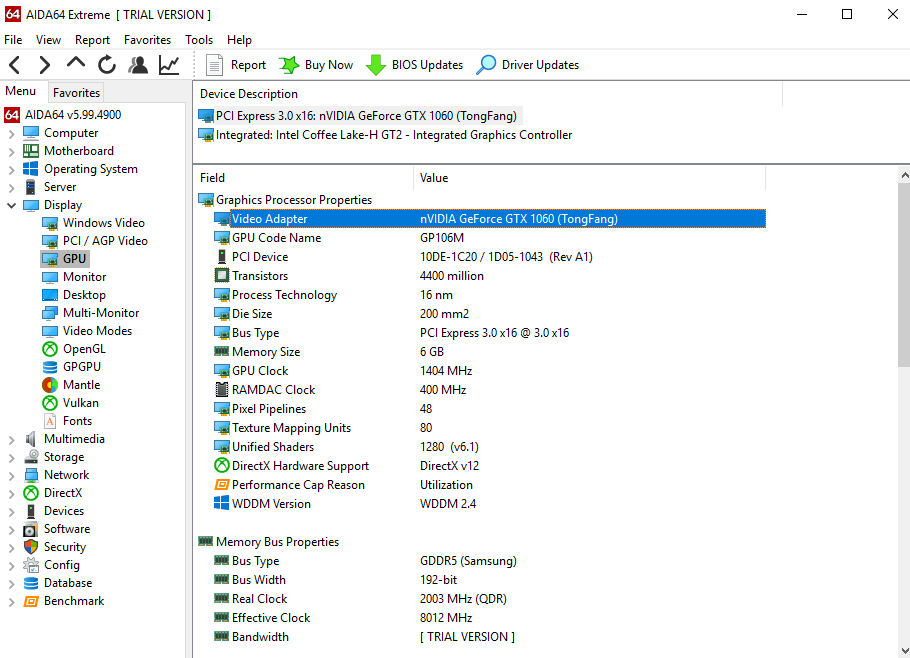Switch to the Favorites tab in sidebar

click(x=76, y=93)
